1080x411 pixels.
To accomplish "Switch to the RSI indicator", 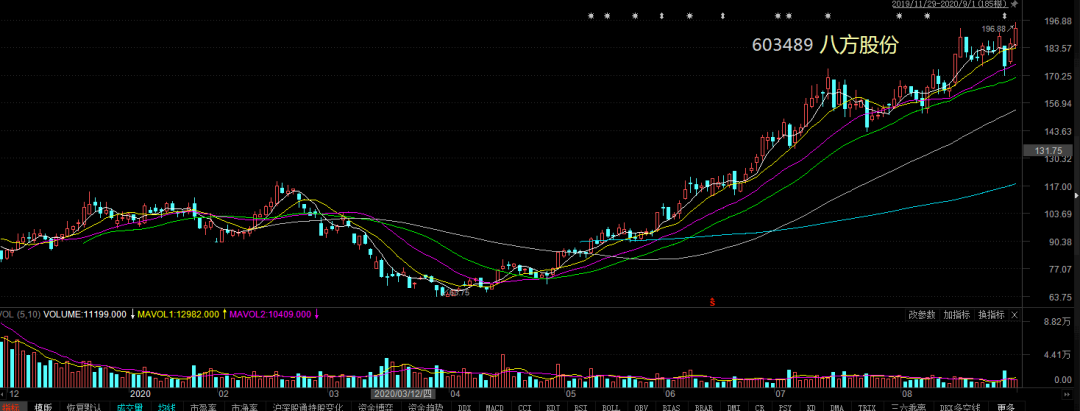I will tap(581, 407).
